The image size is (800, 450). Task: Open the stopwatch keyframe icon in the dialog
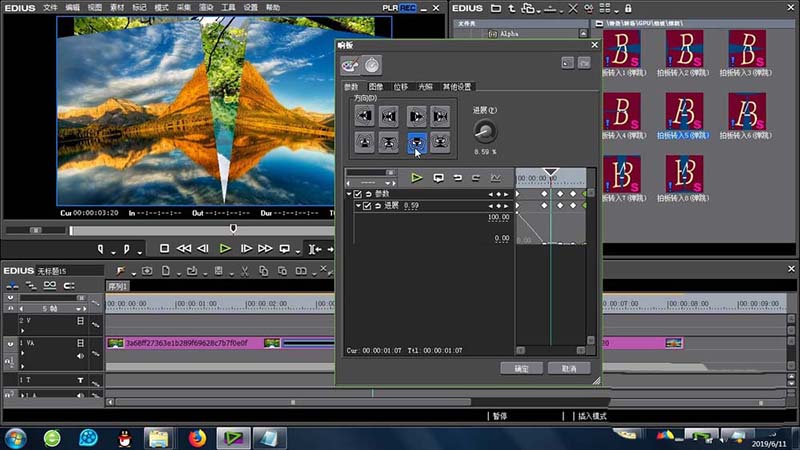(372, 65)
